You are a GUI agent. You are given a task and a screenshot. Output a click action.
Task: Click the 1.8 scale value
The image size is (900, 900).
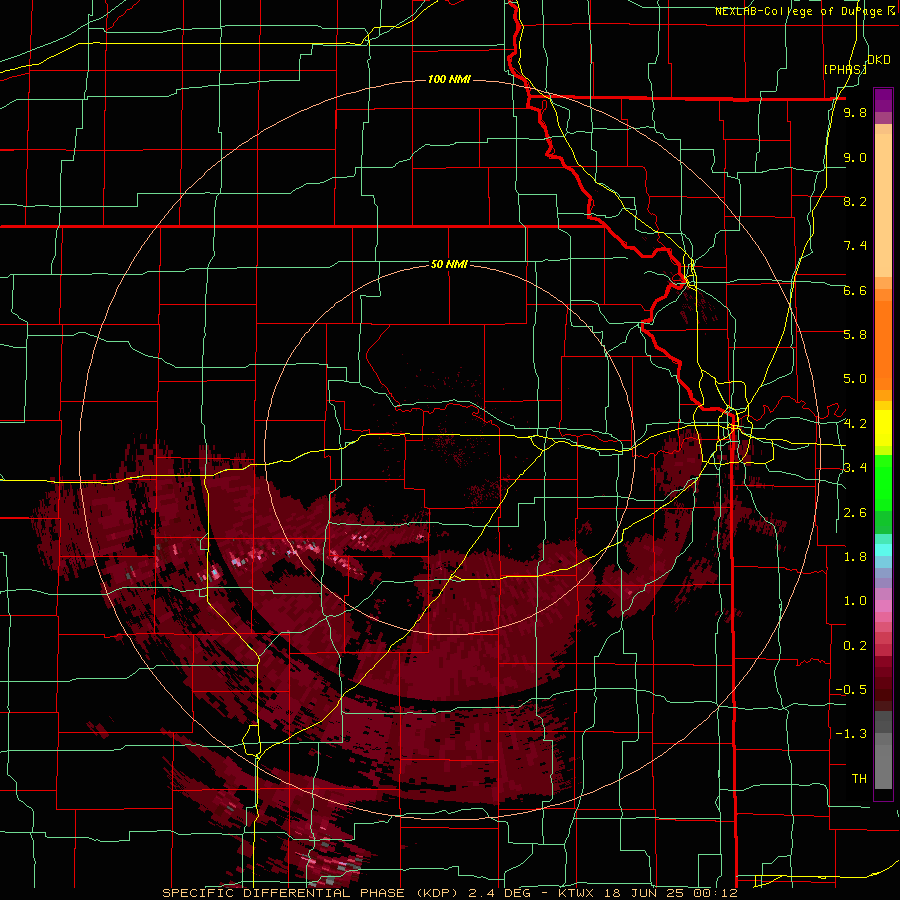[855, 557]
